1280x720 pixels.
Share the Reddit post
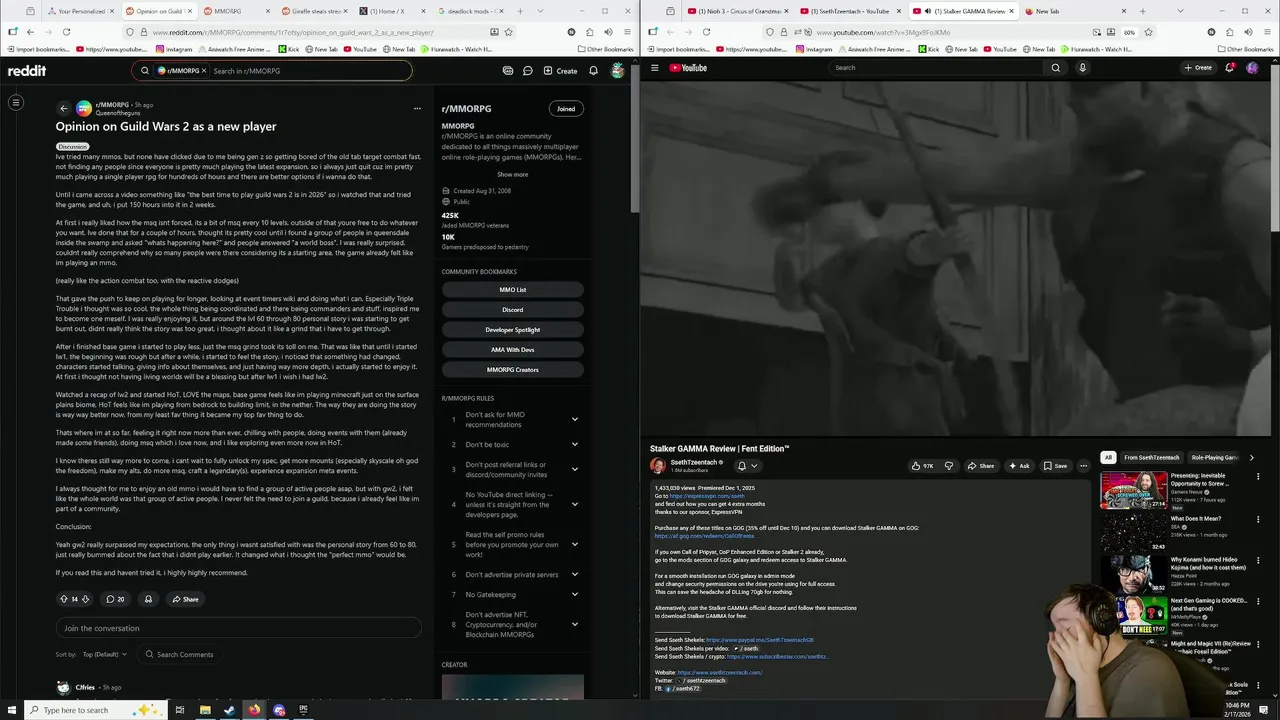(x=185, y=599)
